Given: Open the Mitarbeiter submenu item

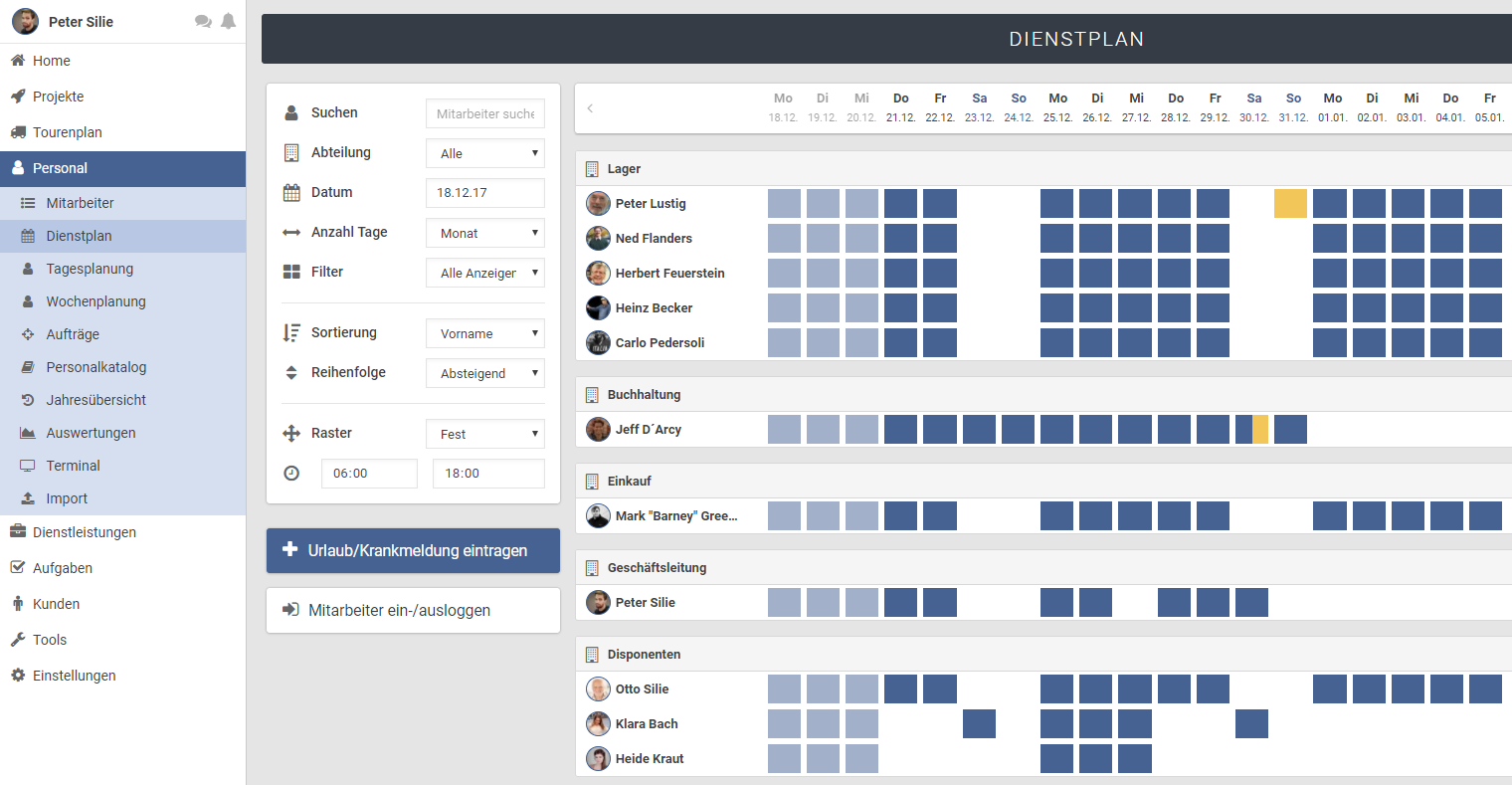Looking at the screenshot, I should click(x=122, y=203).
